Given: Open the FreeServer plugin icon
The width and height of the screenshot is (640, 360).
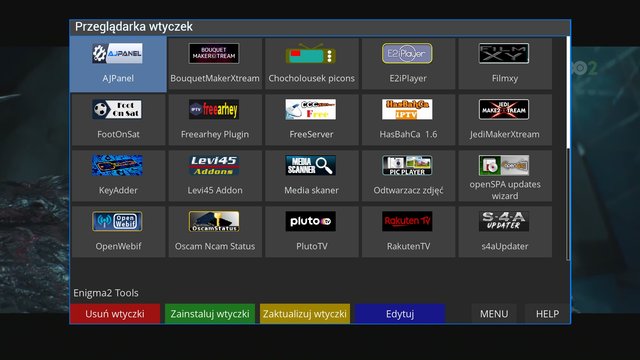Looking at the screenshot, I should click(x=311, y=109).
